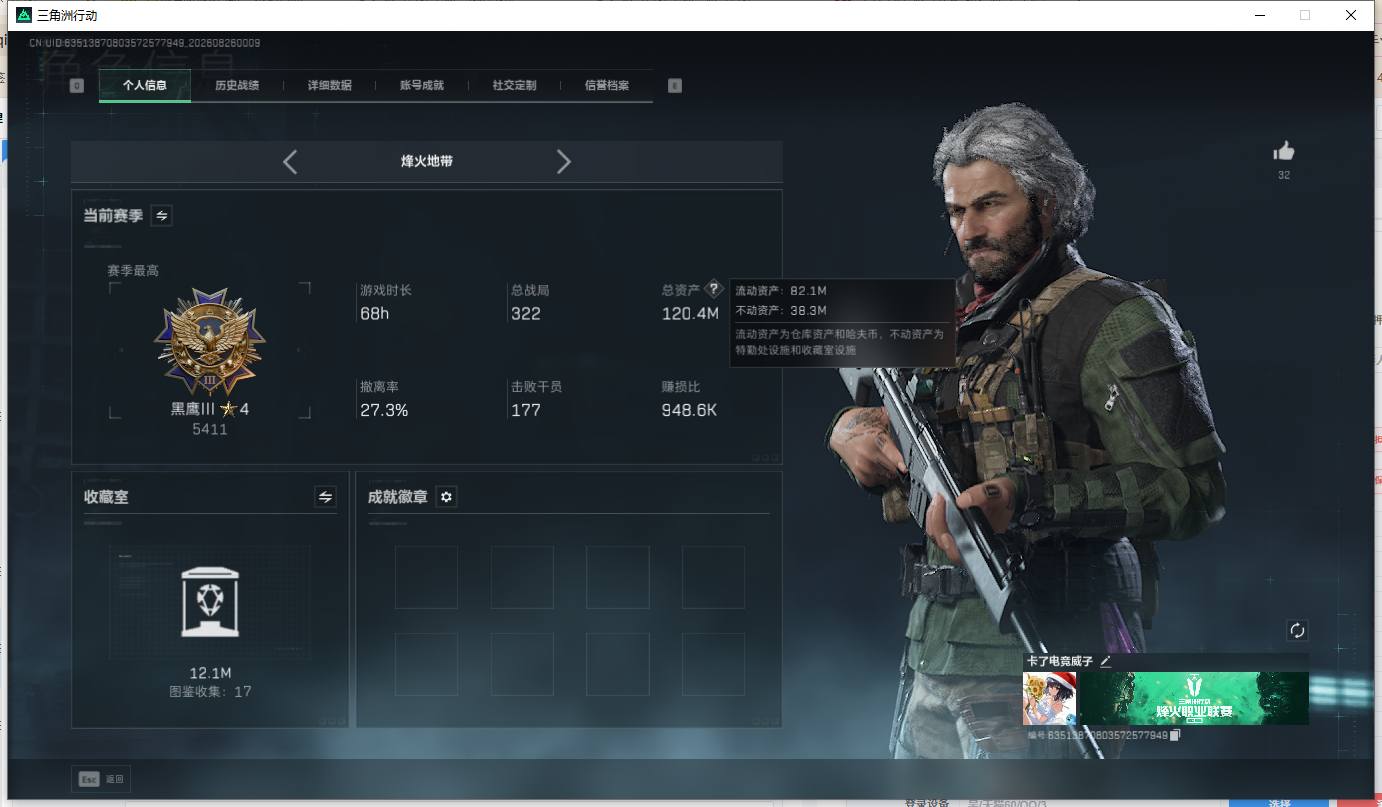Click the 177 击败干员 value
The width and height of the screenshot is (1382, 807).
point(526,410)
